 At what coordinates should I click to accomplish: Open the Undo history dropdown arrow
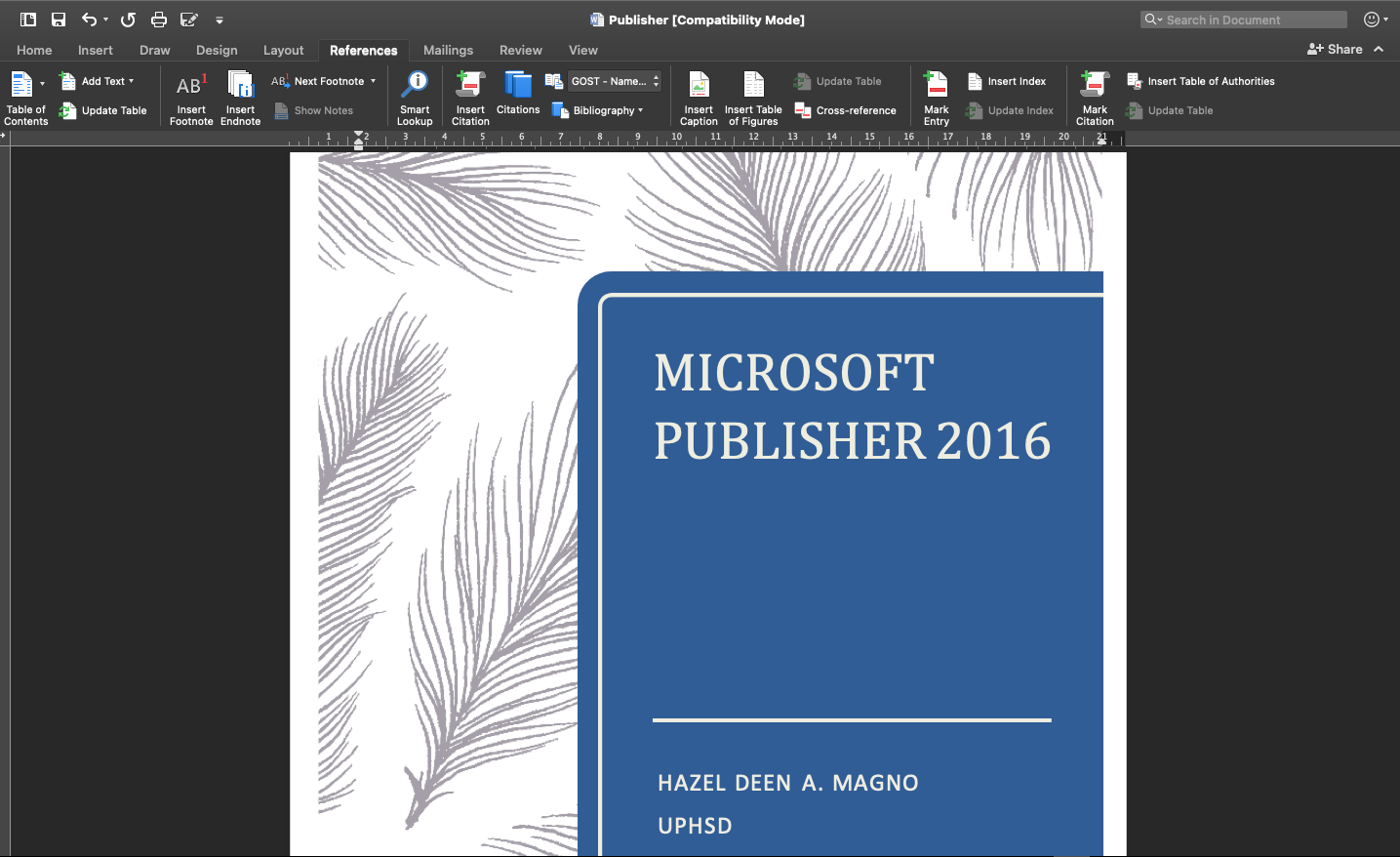[x=105, y=20]
